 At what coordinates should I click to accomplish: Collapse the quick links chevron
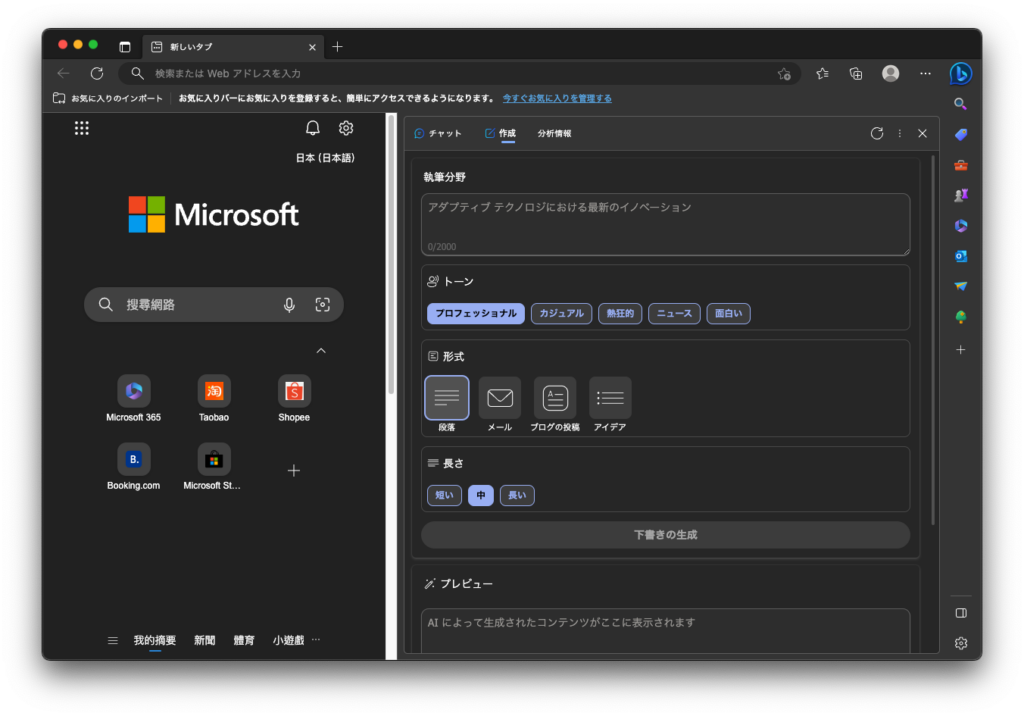pos(321,351)
